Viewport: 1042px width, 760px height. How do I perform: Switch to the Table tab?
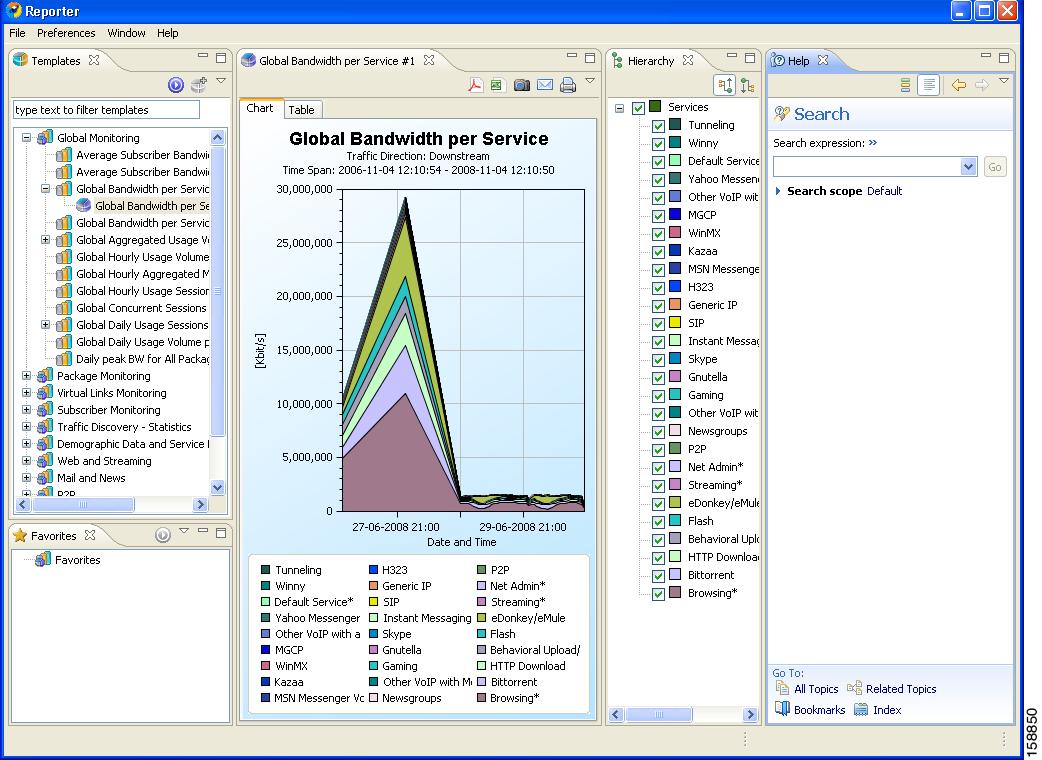click(x=301, y=110)
